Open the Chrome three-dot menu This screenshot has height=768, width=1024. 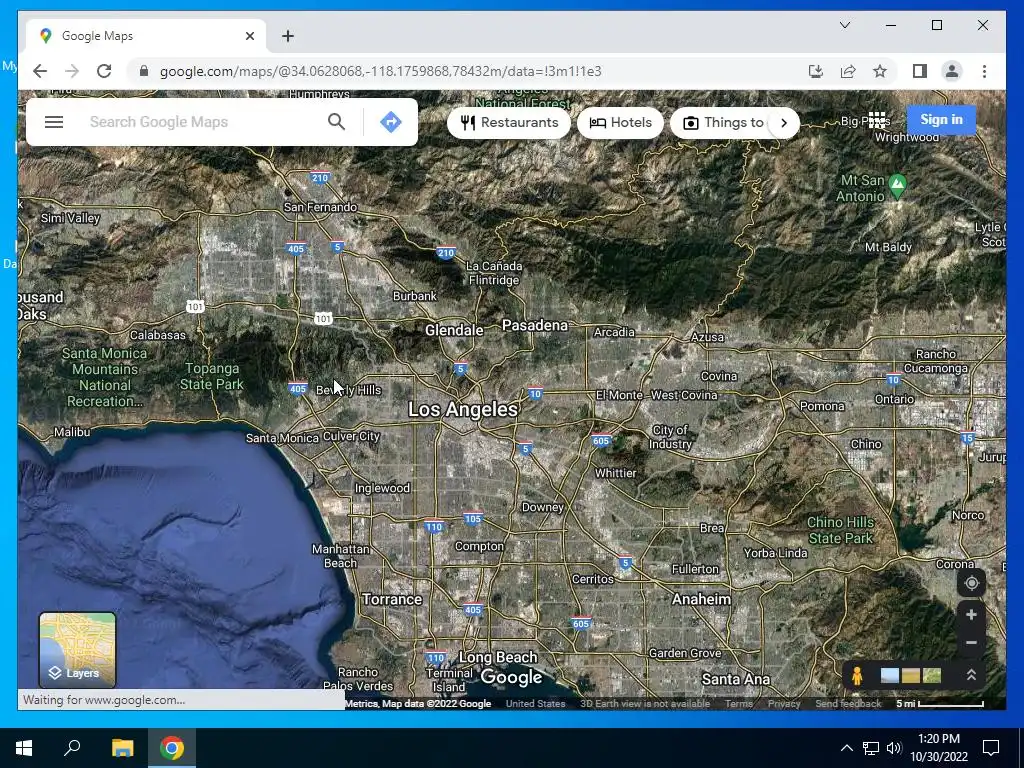click(x=984, y=71)
